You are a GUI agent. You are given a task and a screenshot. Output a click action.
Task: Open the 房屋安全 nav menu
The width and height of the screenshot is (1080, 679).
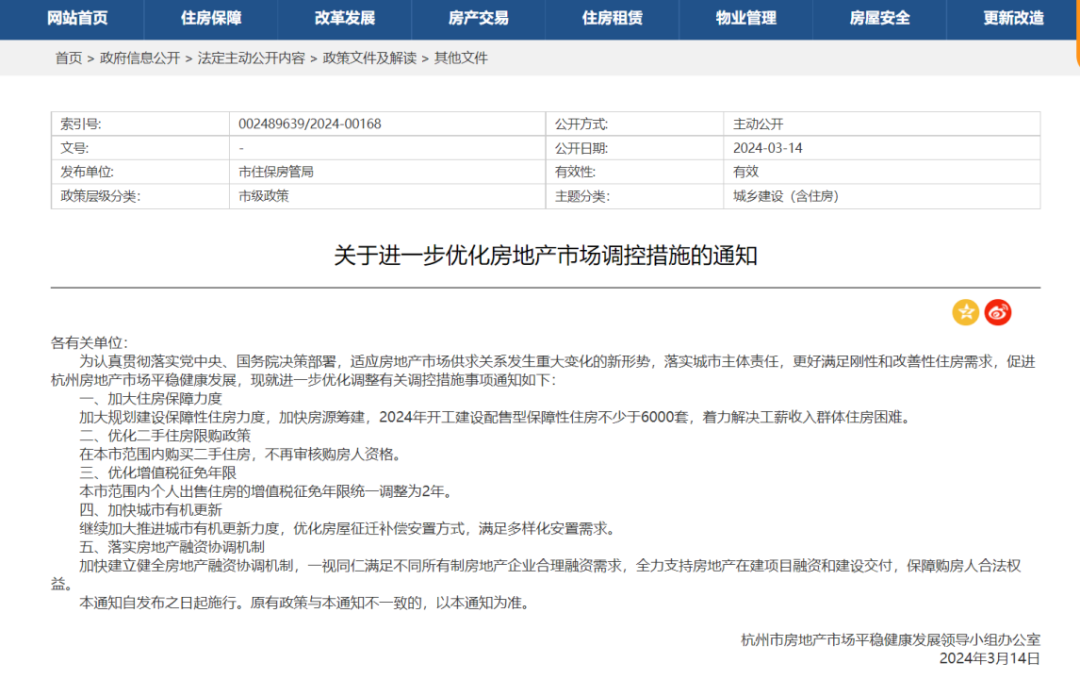click(879, 18)
